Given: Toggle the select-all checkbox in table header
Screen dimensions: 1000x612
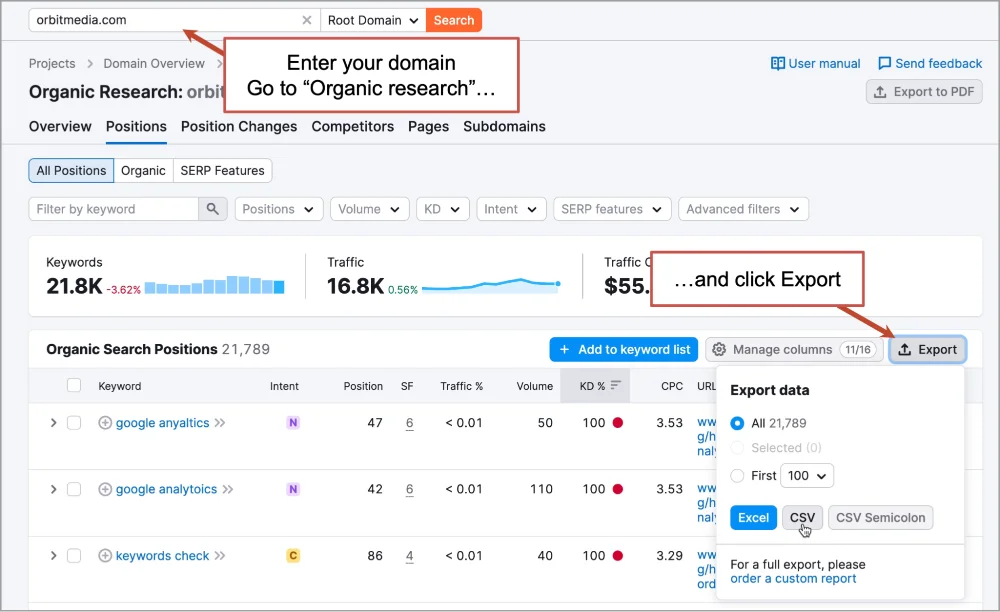Looking at the screenshot, I should [74, 385].
